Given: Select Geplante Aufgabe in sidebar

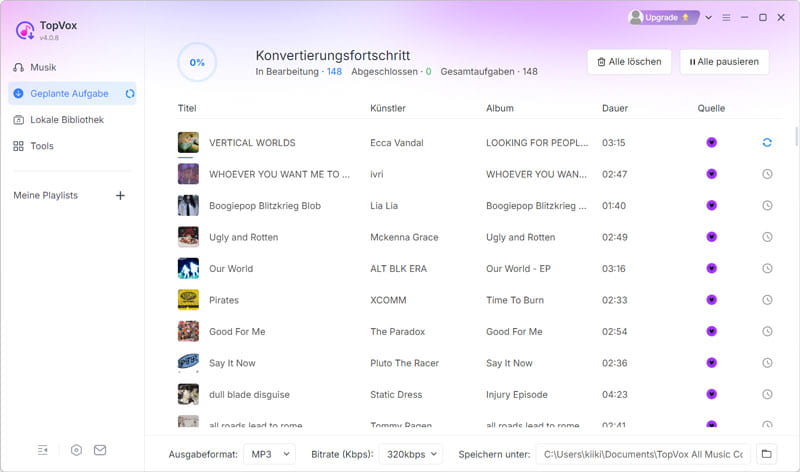Looking at the screenshot, I should (72, 93).
